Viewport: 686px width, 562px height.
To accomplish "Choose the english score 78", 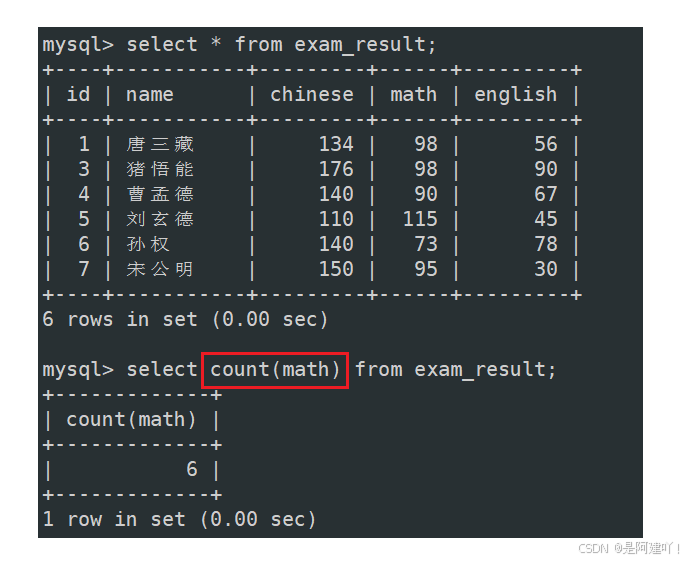I will click(x=546, y=244).
